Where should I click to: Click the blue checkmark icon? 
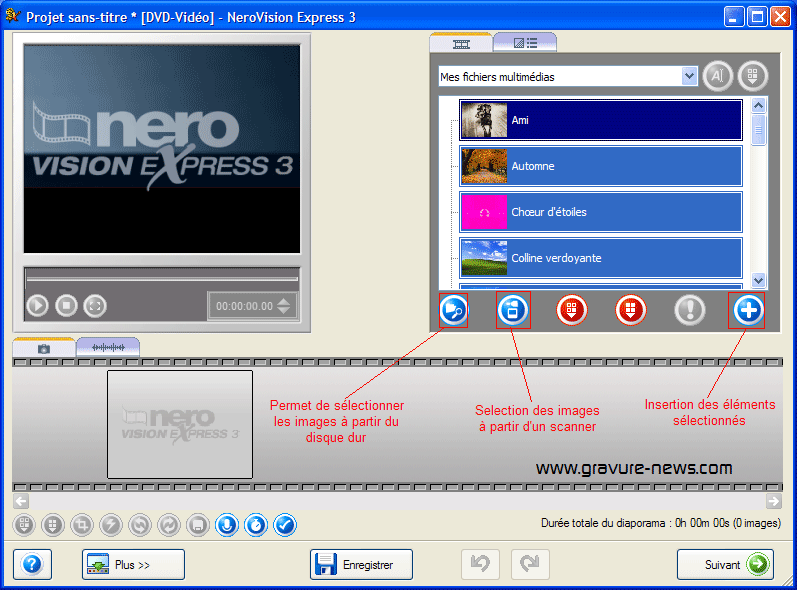pos(285,525)
